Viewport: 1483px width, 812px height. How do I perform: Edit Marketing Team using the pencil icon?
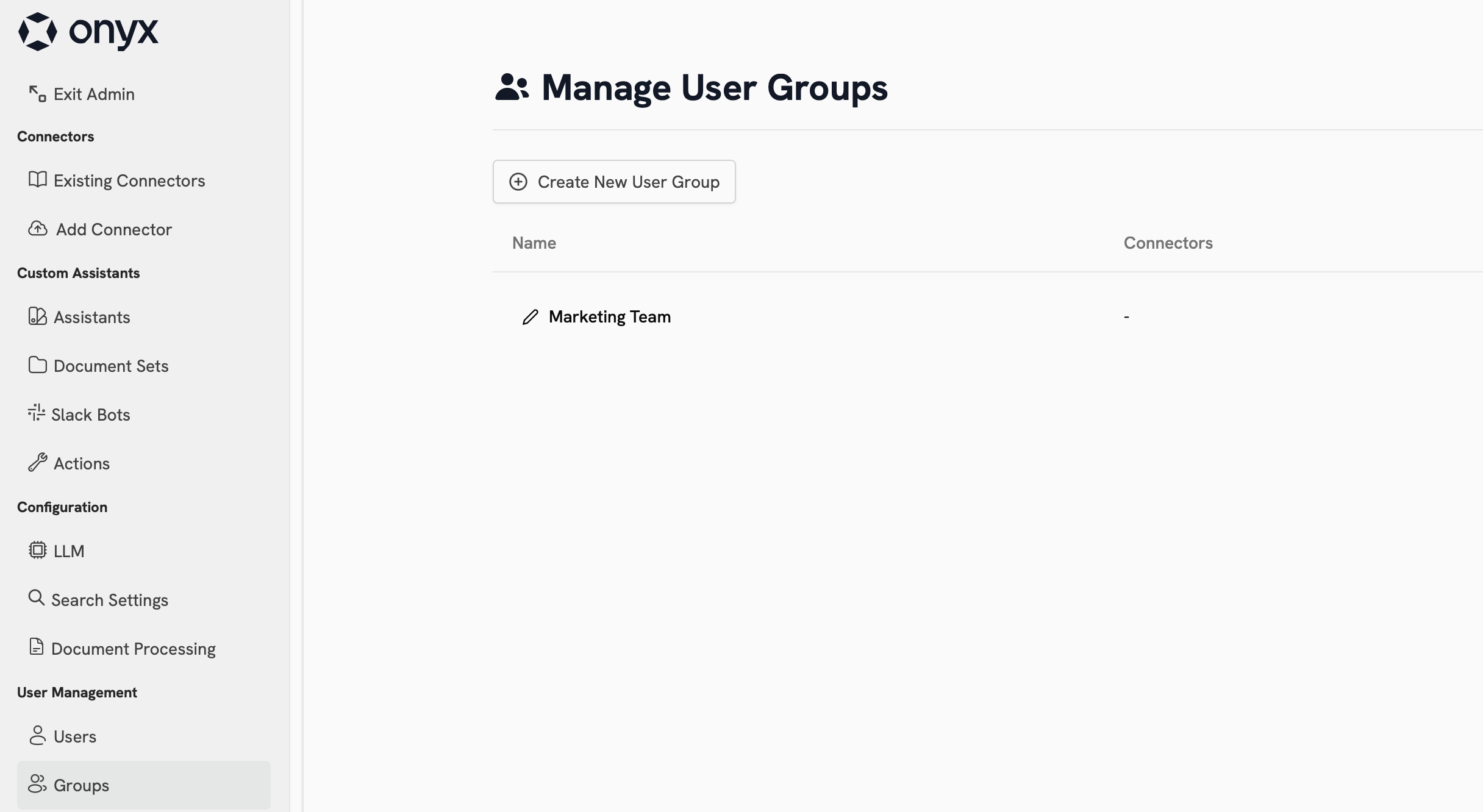click(x=529, y=317)
